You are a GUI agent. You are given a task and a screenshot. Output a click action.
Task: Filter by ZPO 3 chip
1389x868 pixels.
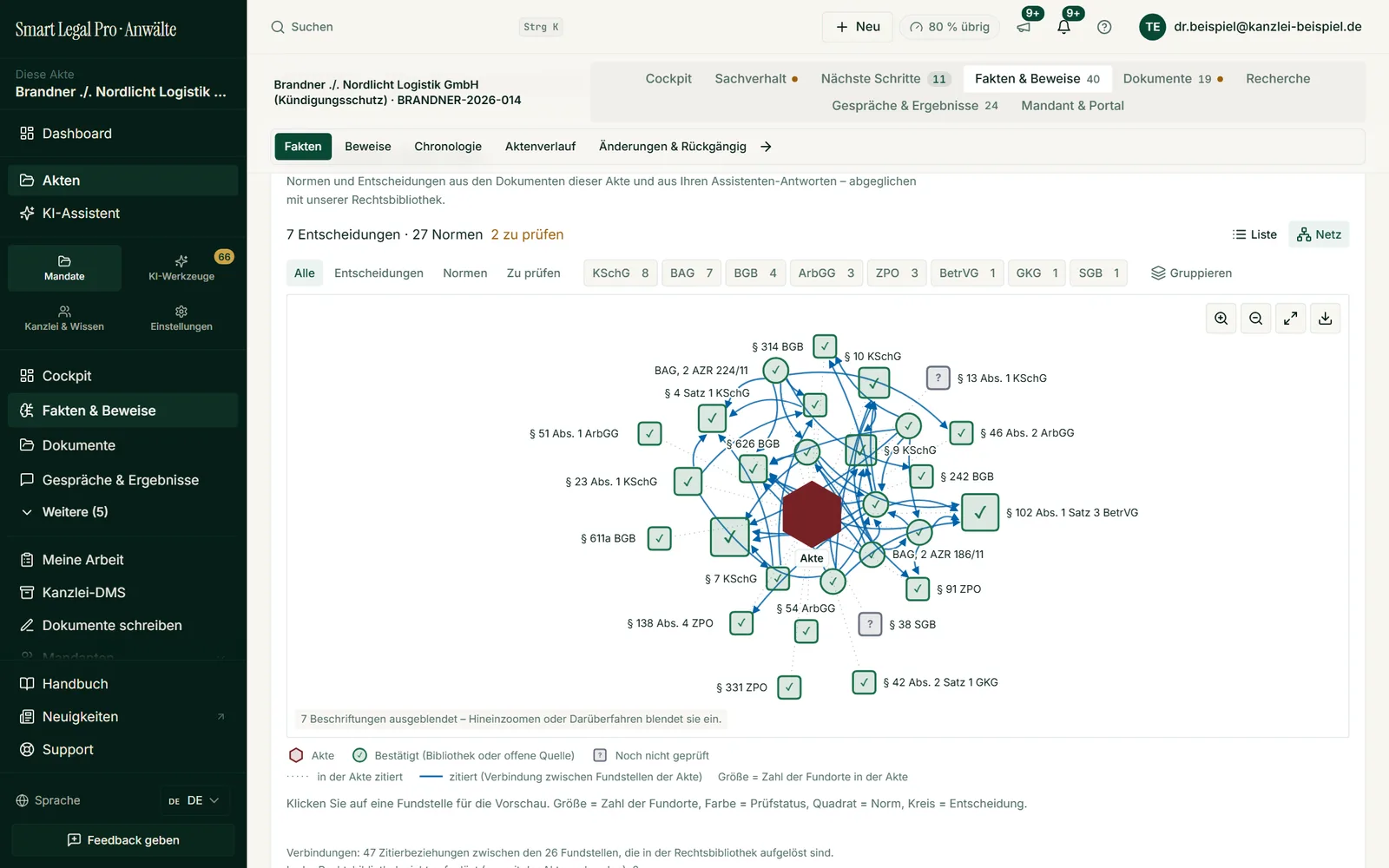point(897,273)
